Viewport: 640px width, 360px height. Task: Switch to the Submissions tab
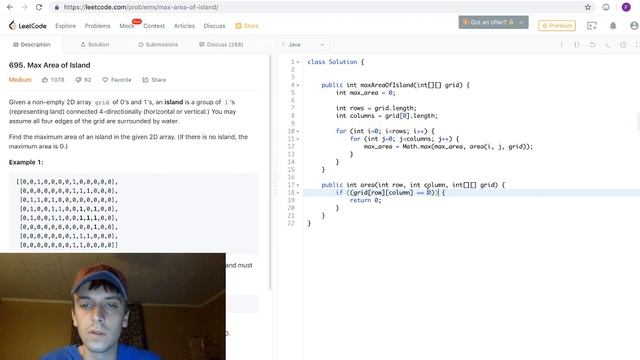(158, 44)
